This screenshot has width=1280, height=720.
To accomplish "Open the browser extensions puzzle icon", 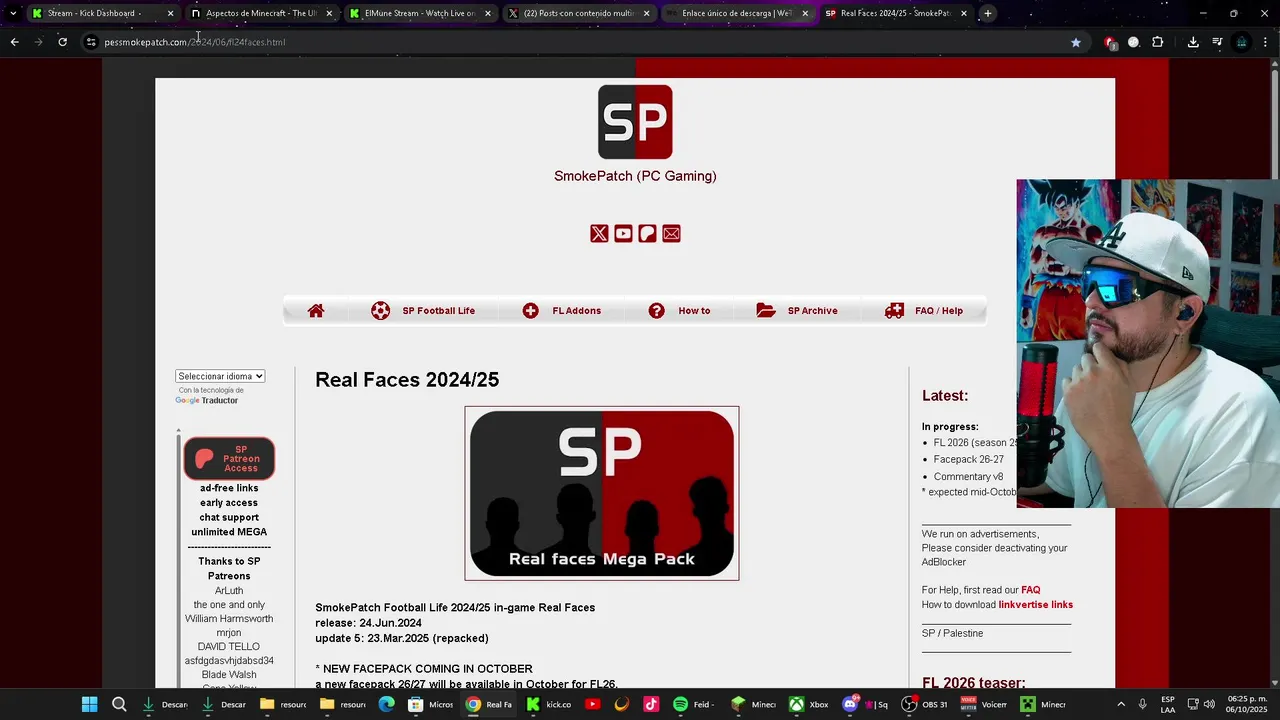I will [x=1158, y=42].
